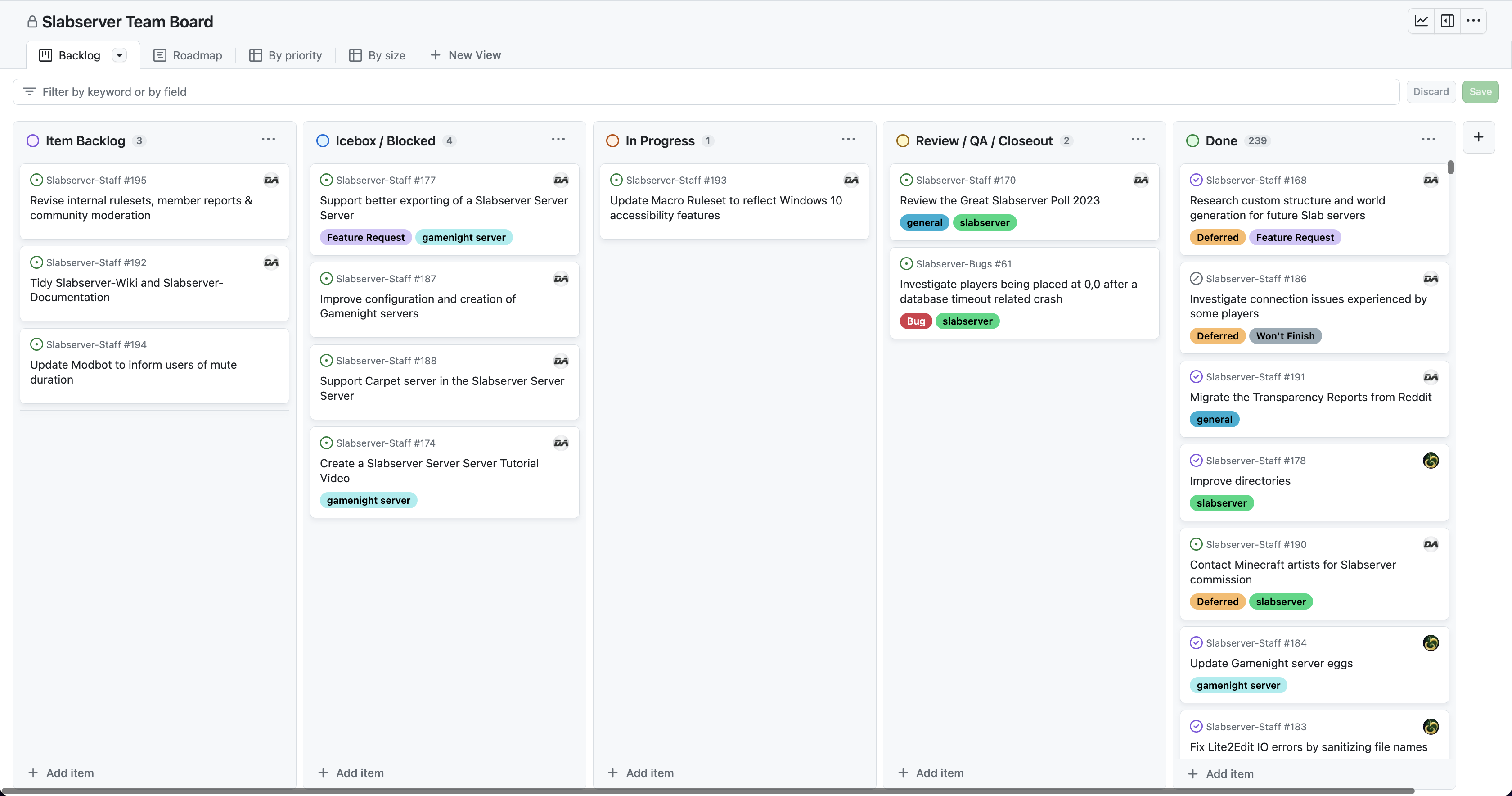Switch to the By priority tab
The height and width of the screenshot is (796, 1512).
(x=286, y=55)
